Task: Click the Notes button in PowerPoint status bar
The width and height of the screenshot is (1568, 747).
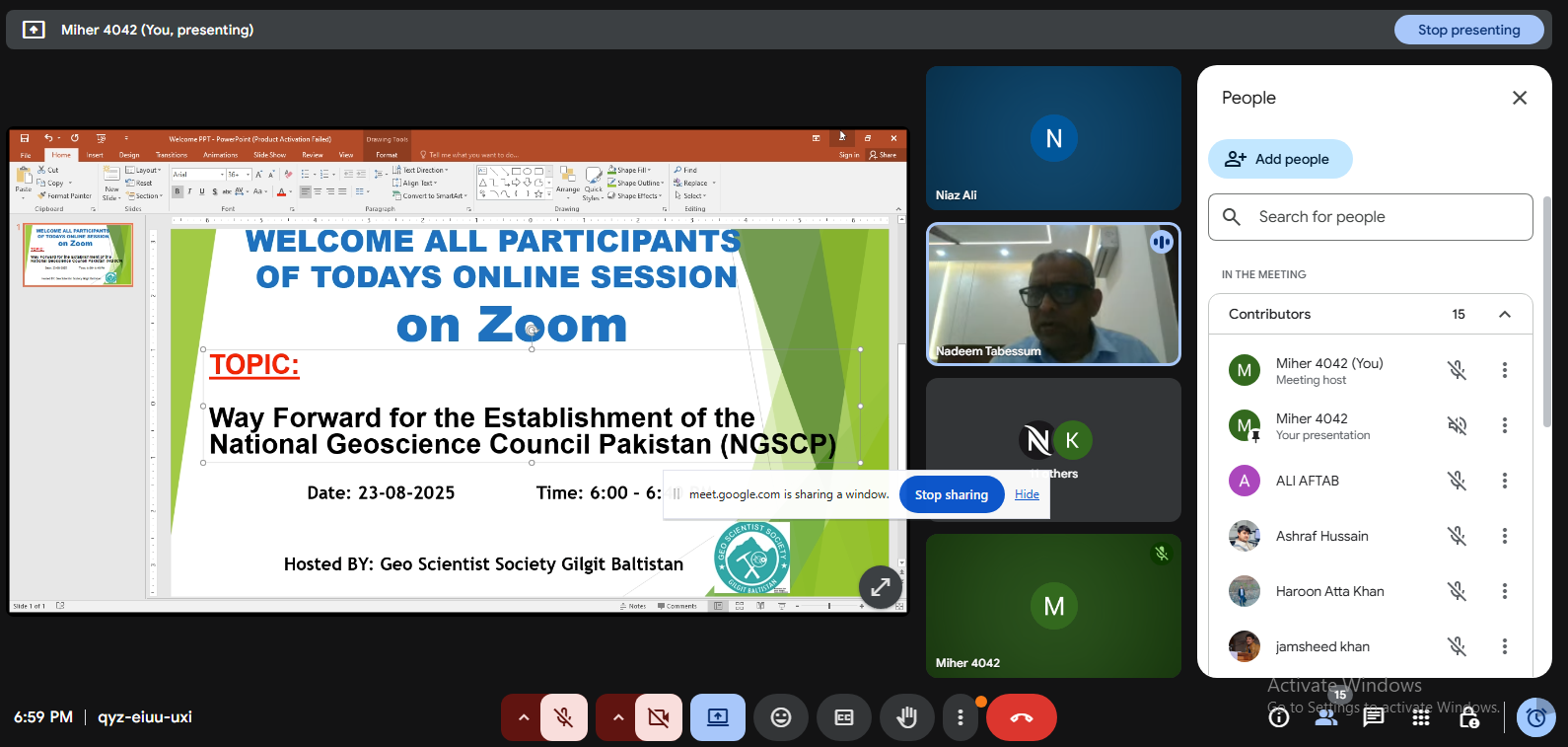Action: coord(633,606)
